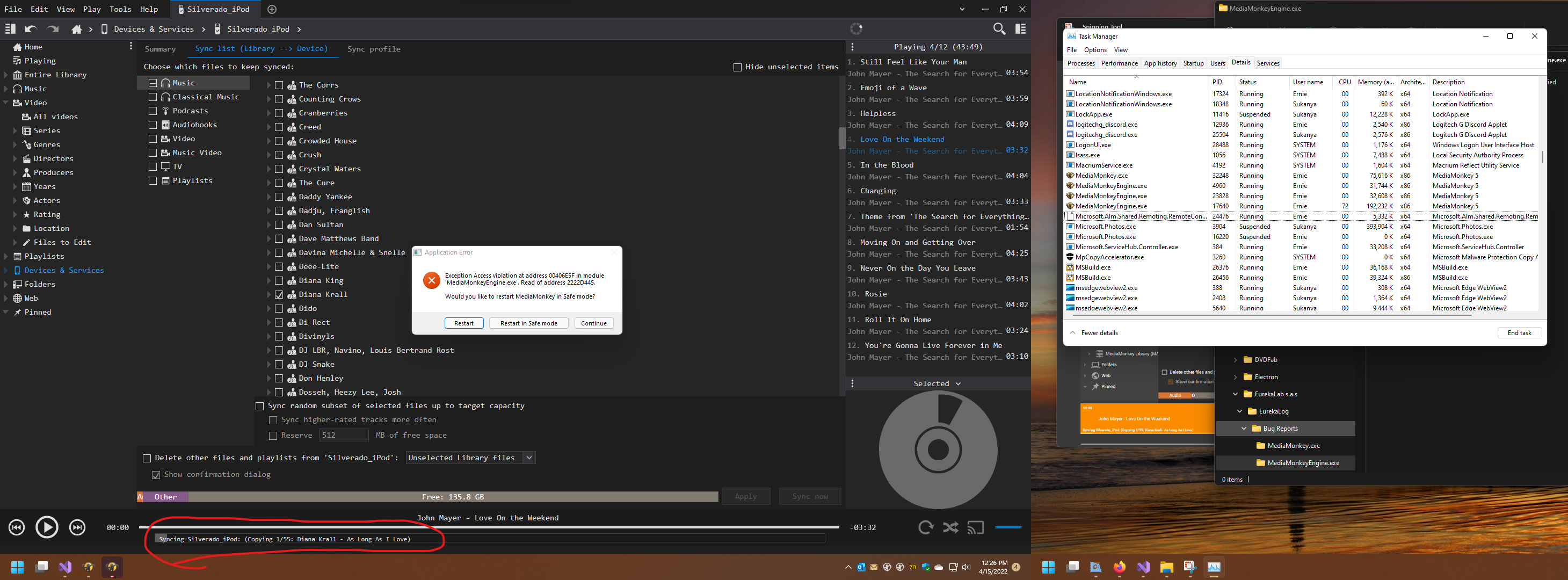The height and width of the screenshot is (580, 1568).
Task: Skip to next track button
Action: (77, 527)
